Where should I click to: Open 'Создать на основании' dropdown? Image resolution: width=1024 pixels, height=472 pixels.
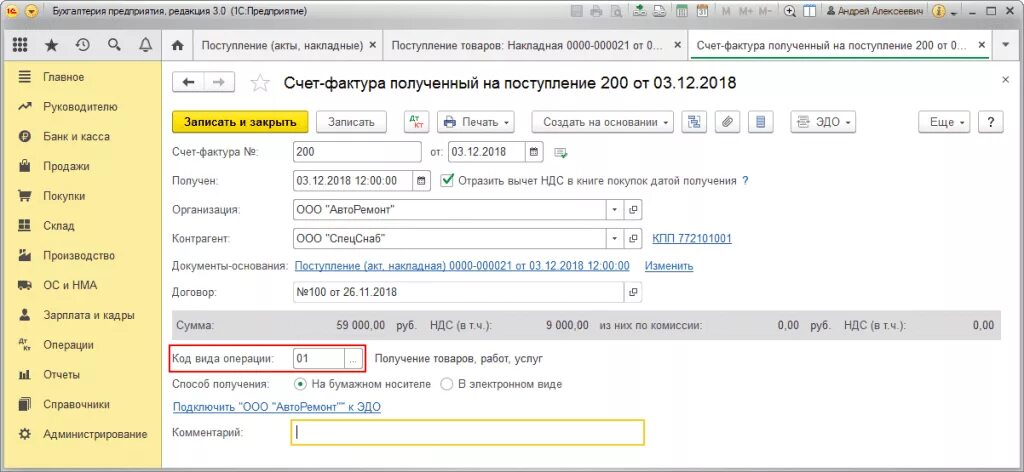602,122
